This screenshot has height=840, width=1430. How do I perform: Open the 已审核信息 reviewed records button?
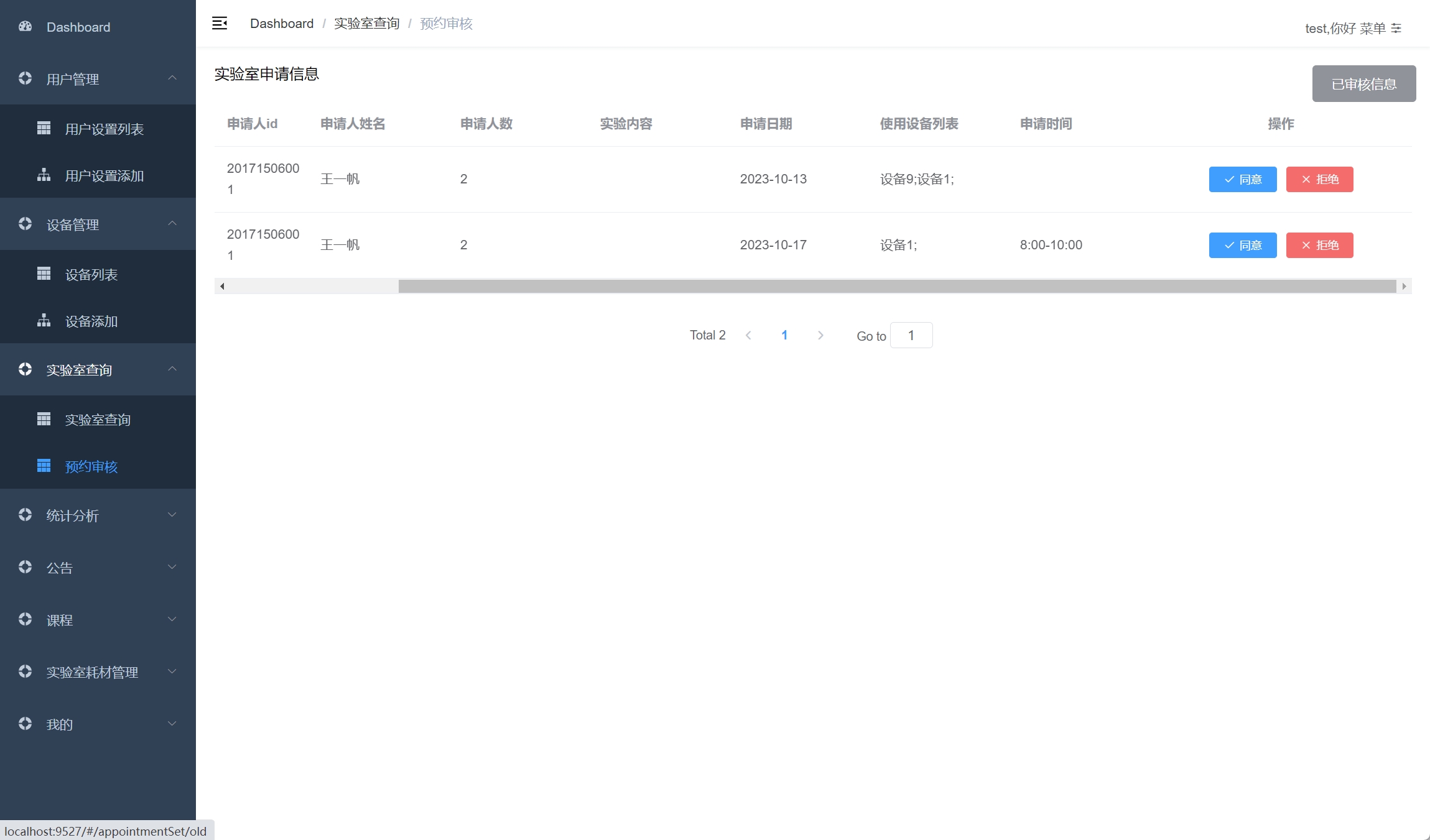[1363, 84]
